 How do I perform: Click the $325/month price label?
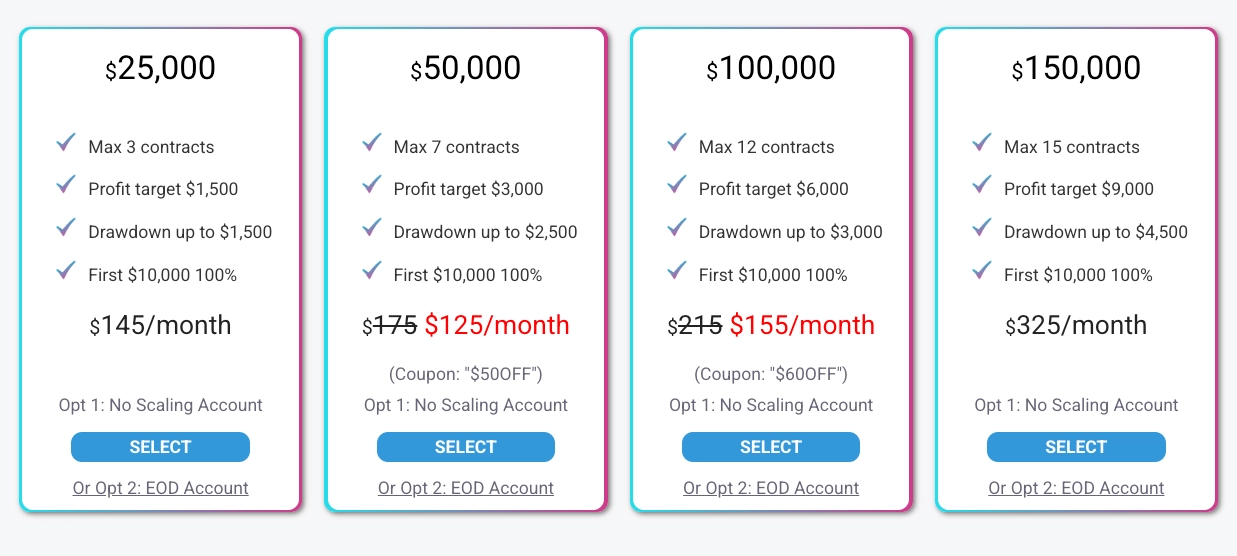[x=1076, y=325]
